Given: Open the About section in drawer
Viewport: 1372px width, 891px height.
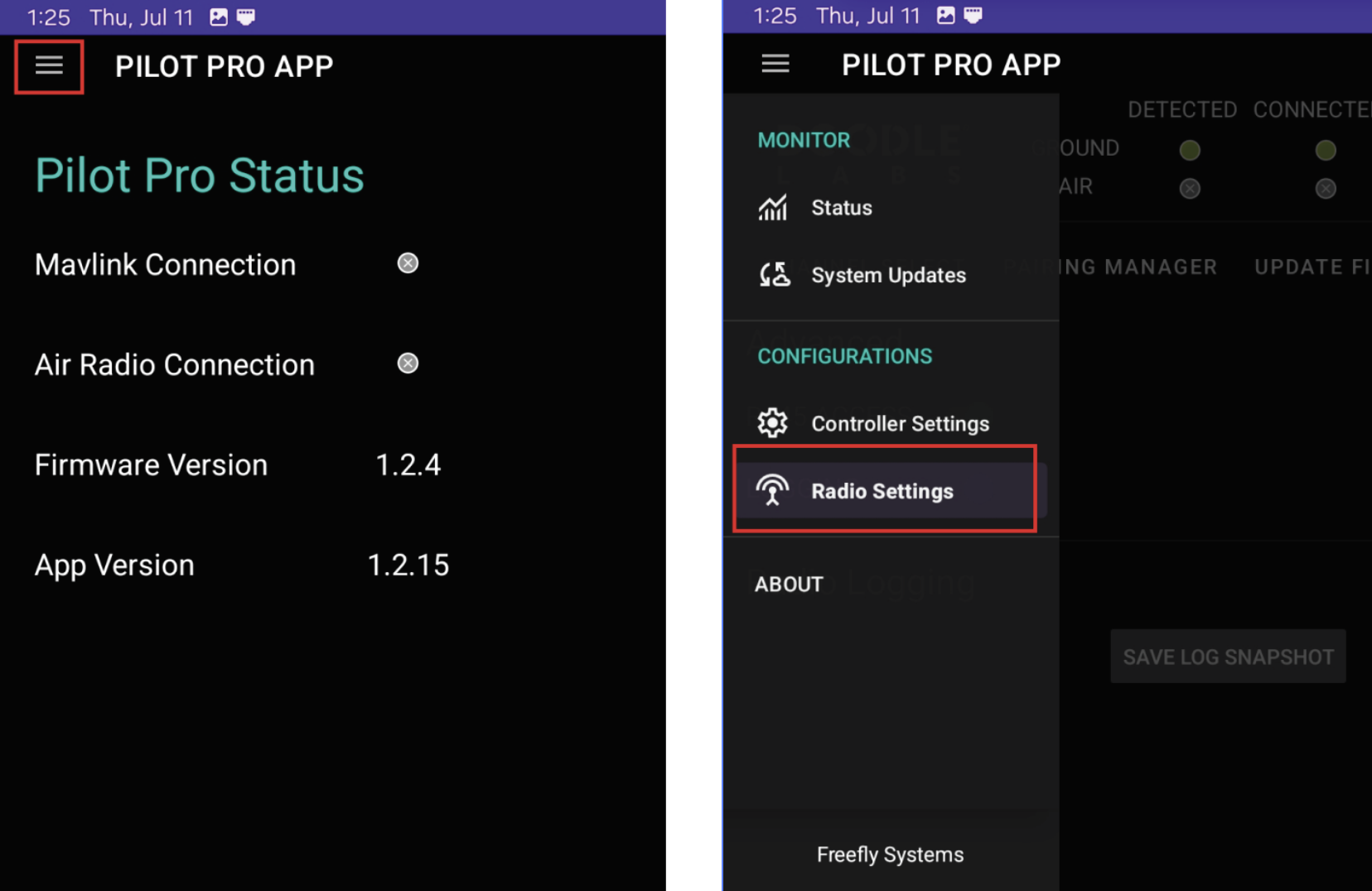Looking at the screenshot, I should [789, 585].
